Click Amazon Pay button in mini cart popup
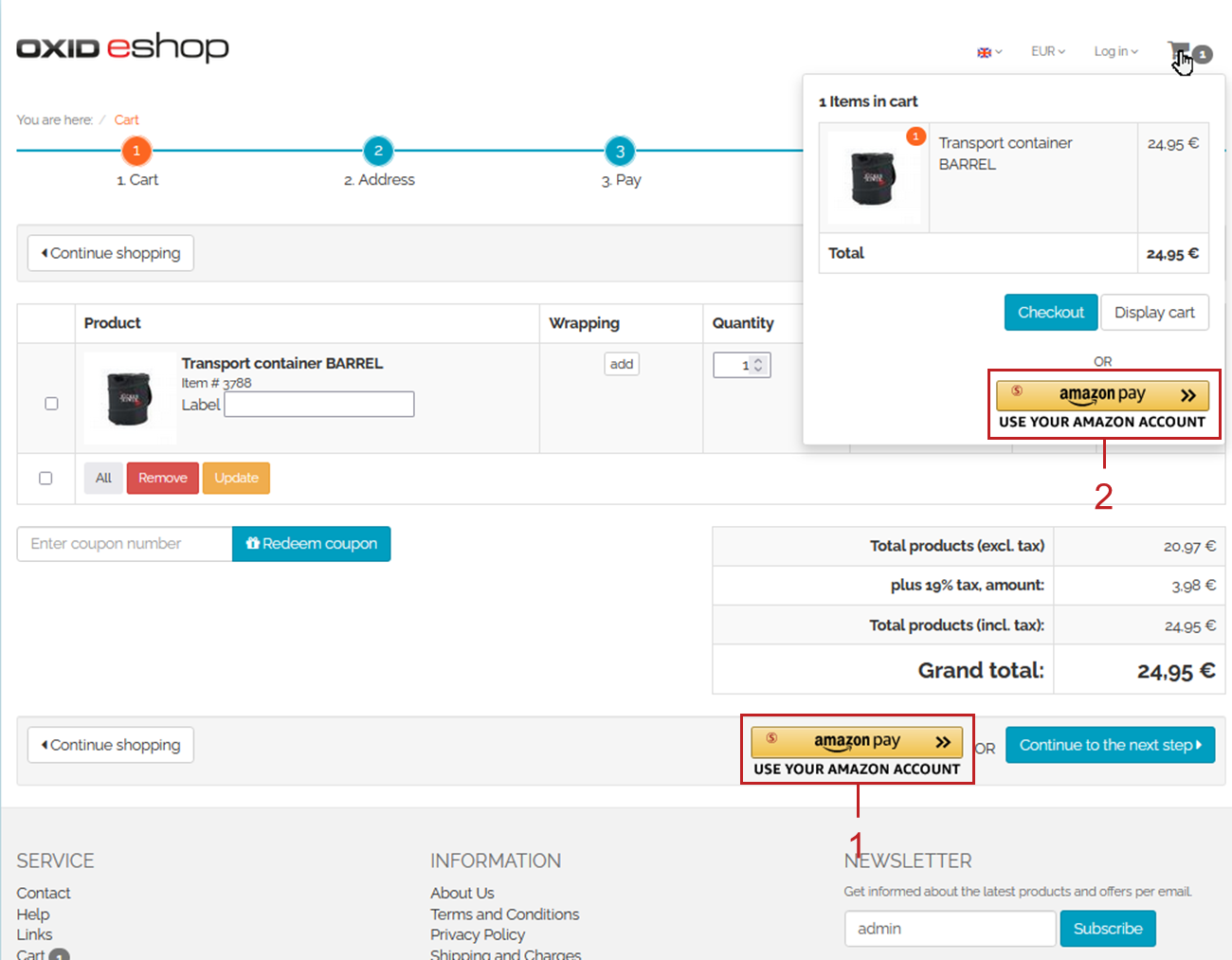This screenshot has height=960, width=1232. click(x=1102, y=395)
